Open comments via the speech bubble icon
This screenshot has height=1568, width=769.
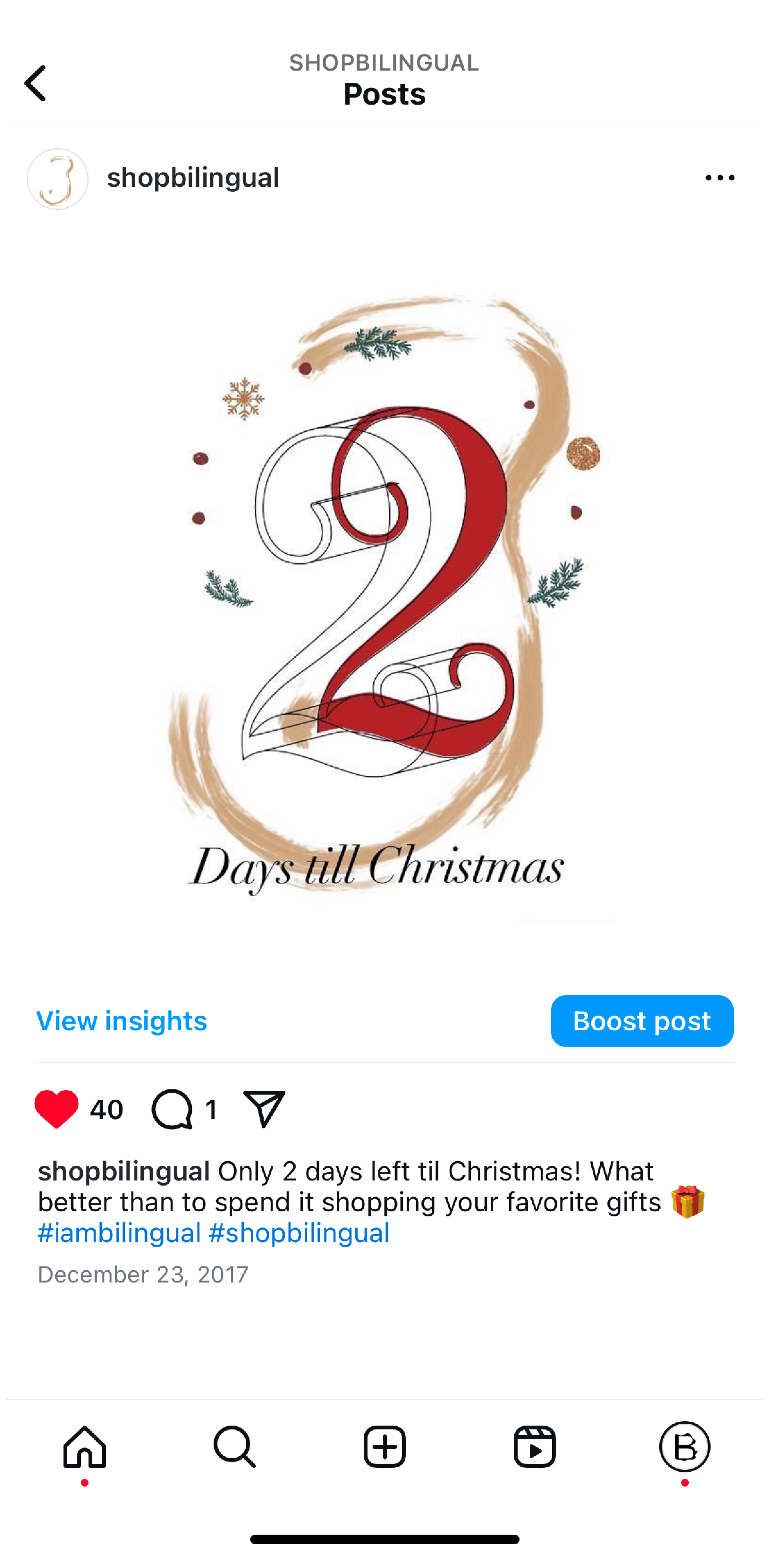[172, 1109]
